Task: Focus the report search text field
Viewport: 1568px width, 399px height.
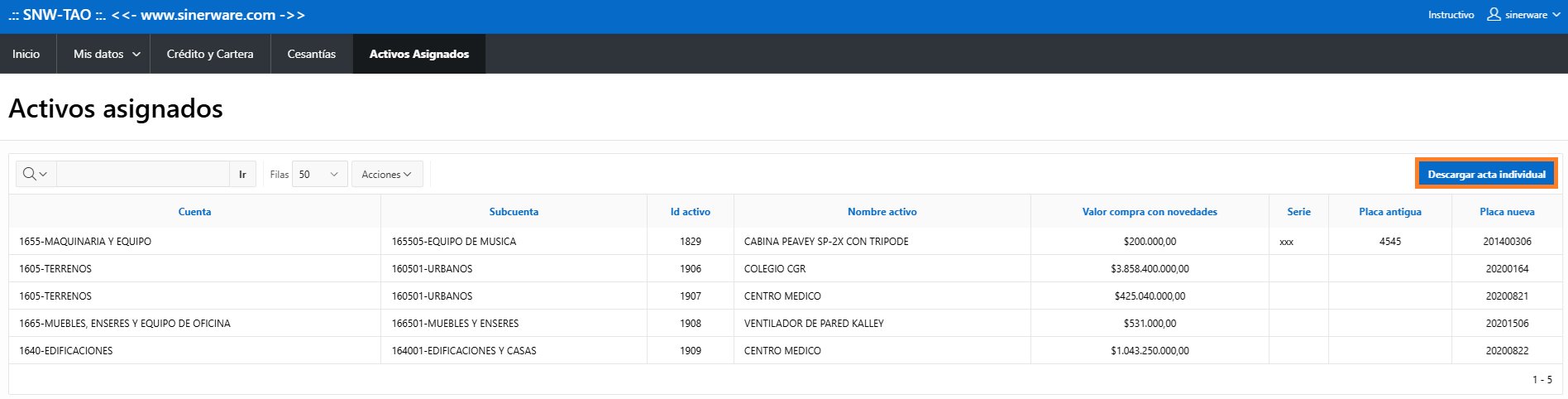Action: coord(143,174)
